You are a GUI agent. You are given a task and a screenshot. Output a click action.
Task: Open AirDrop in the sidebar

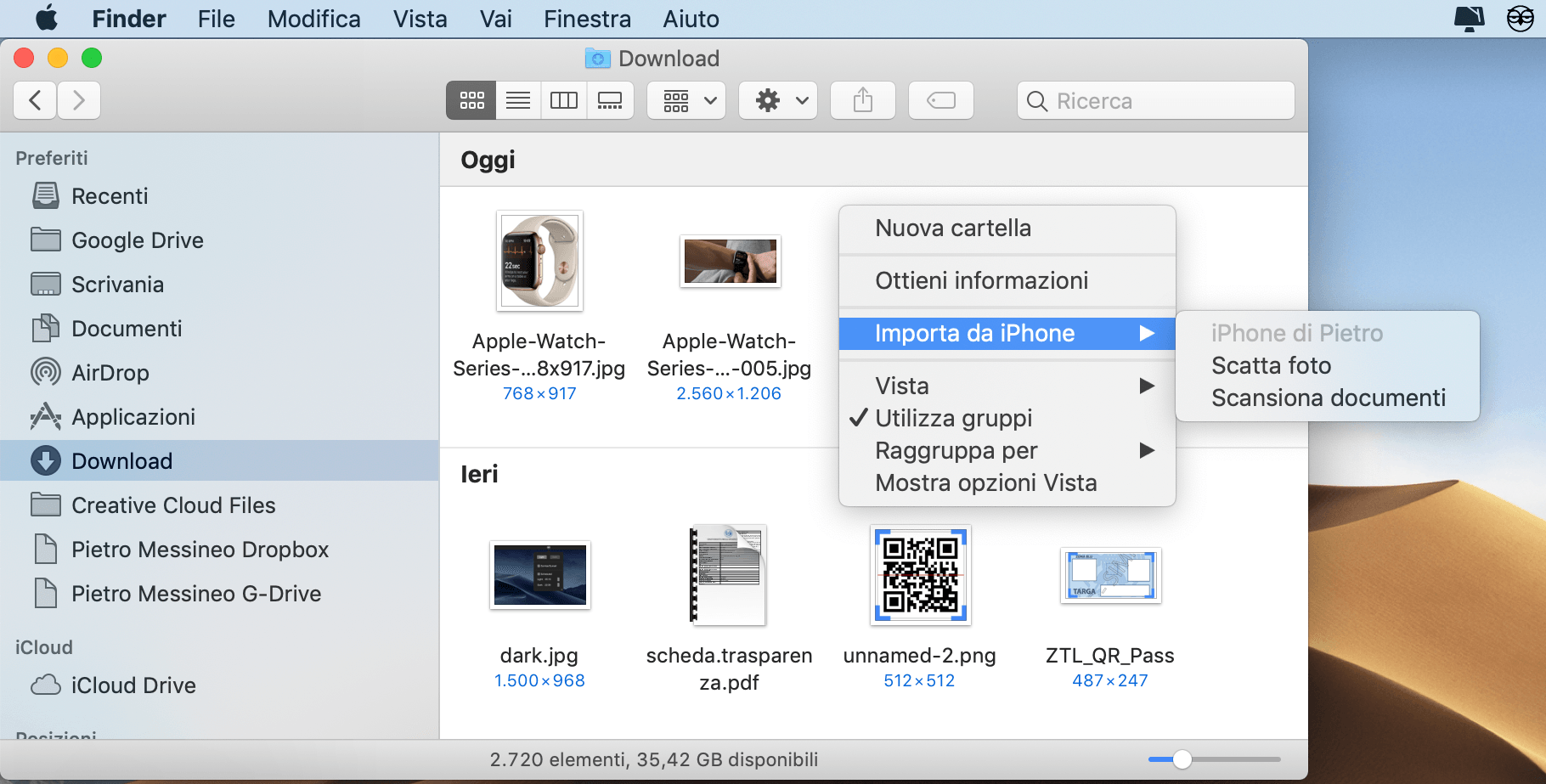pos(219,373)
